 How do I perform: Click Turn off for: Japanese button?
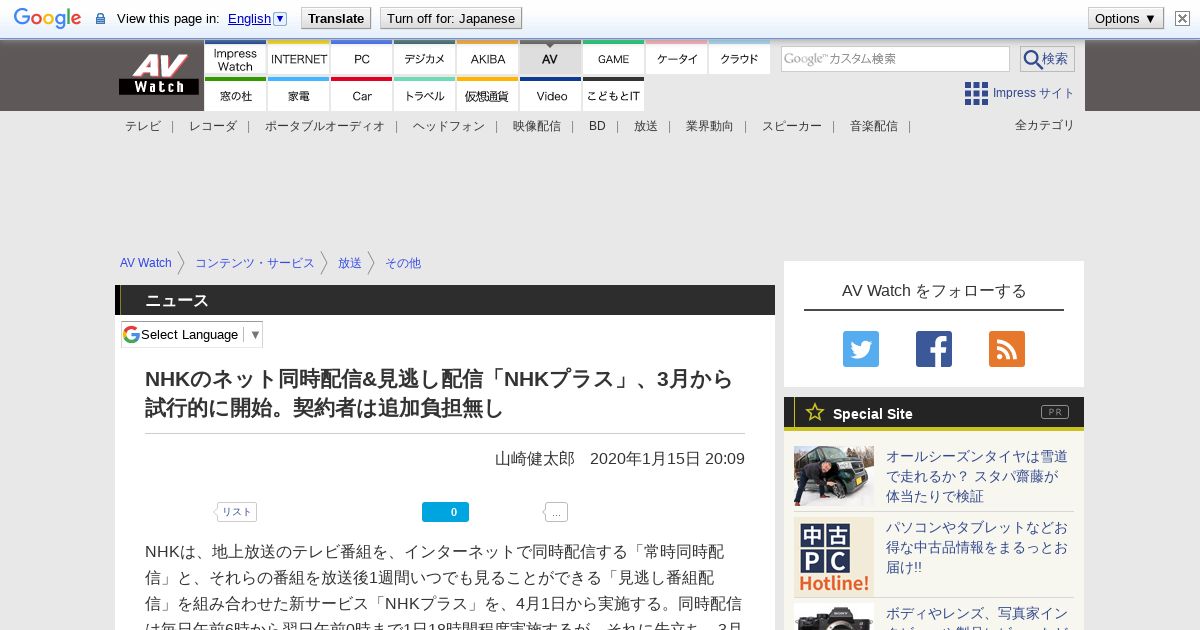[451, 18]
